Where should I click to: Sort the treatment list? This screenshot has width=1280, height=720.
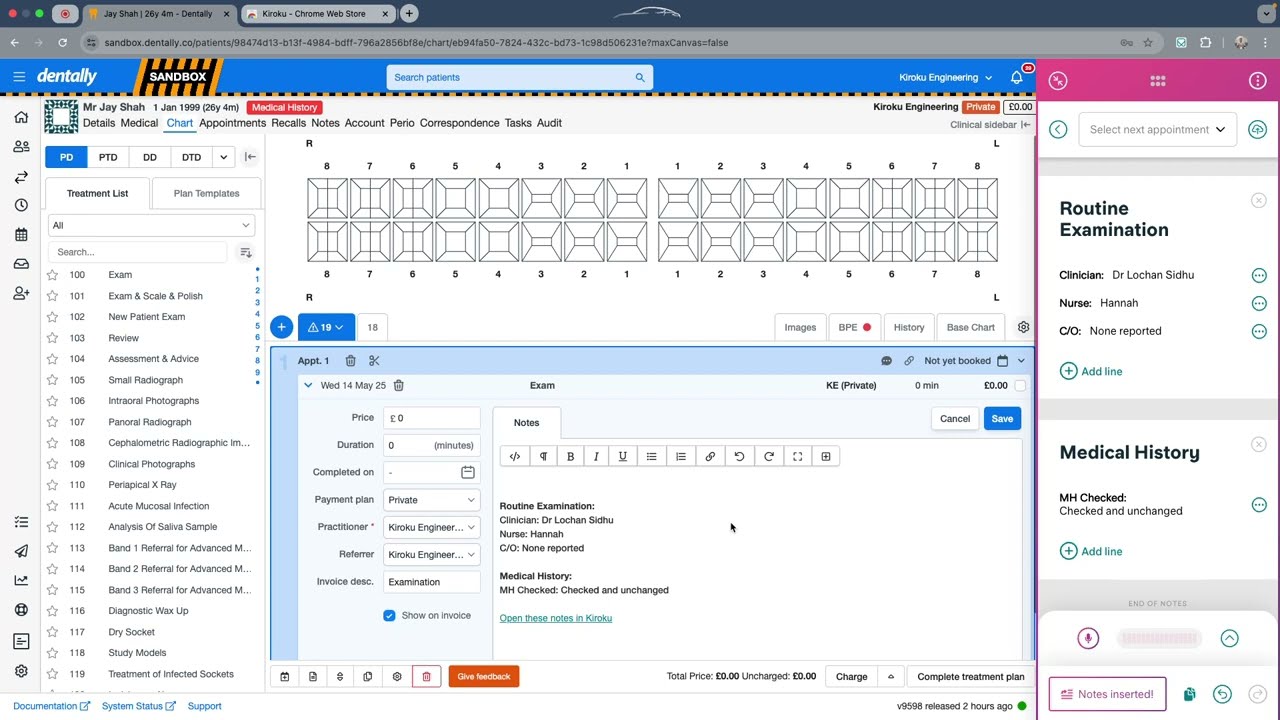(246, 252)
